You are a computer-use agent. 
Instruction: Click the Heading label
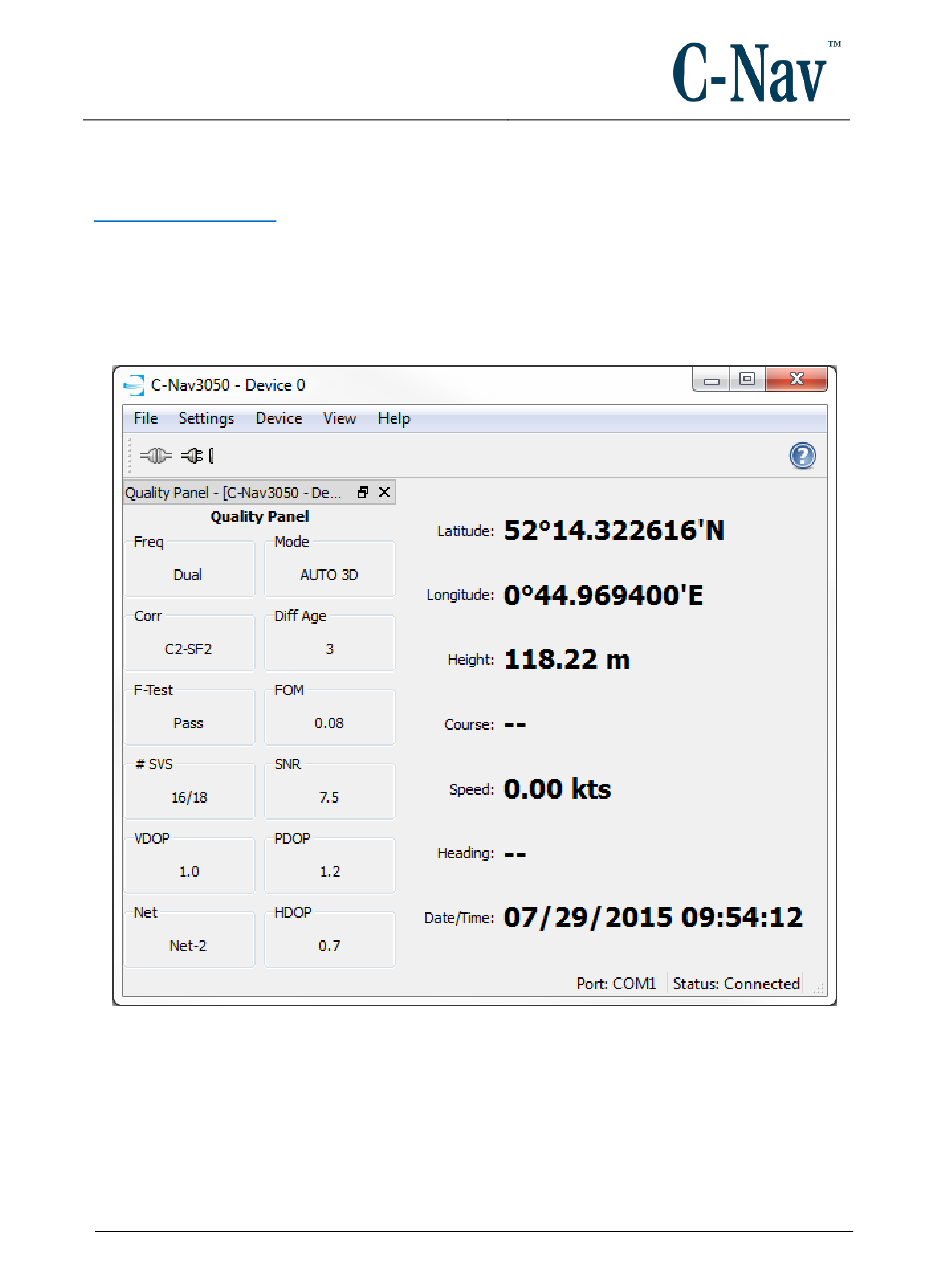point(466,854)
